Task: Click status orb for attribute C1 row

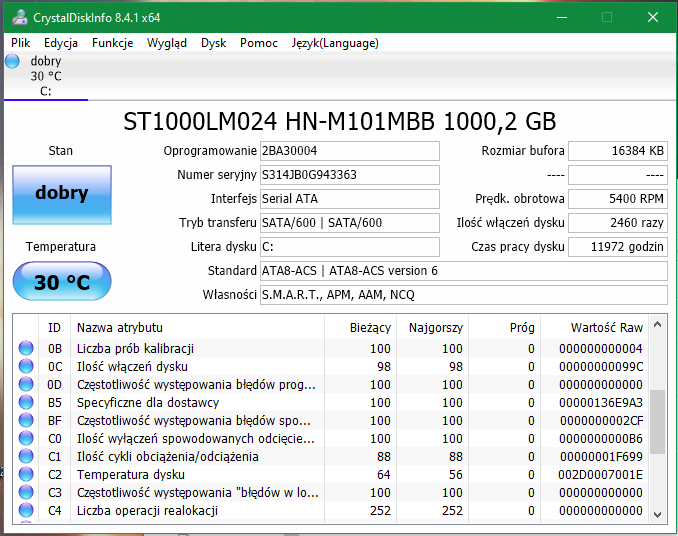Action: [26, 456]
